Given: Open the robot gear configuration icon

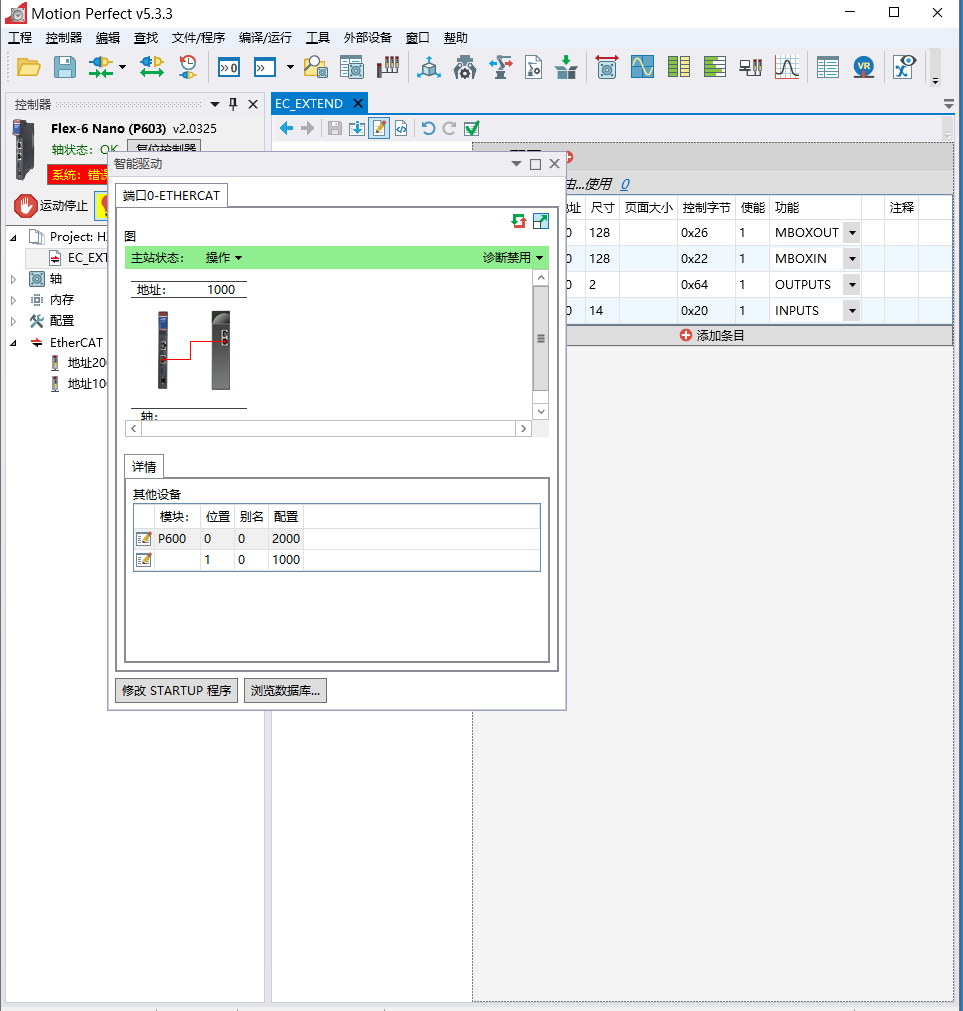Looking at the screenshot, I should (x=465, y=67).
